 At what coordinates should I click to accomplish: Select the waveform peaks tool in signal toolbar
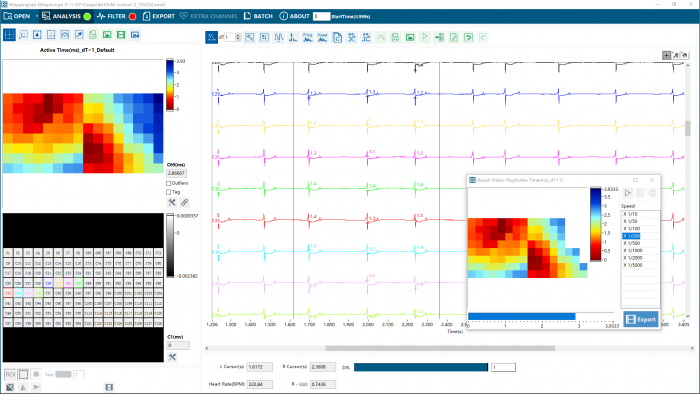(x=279, y=37)
